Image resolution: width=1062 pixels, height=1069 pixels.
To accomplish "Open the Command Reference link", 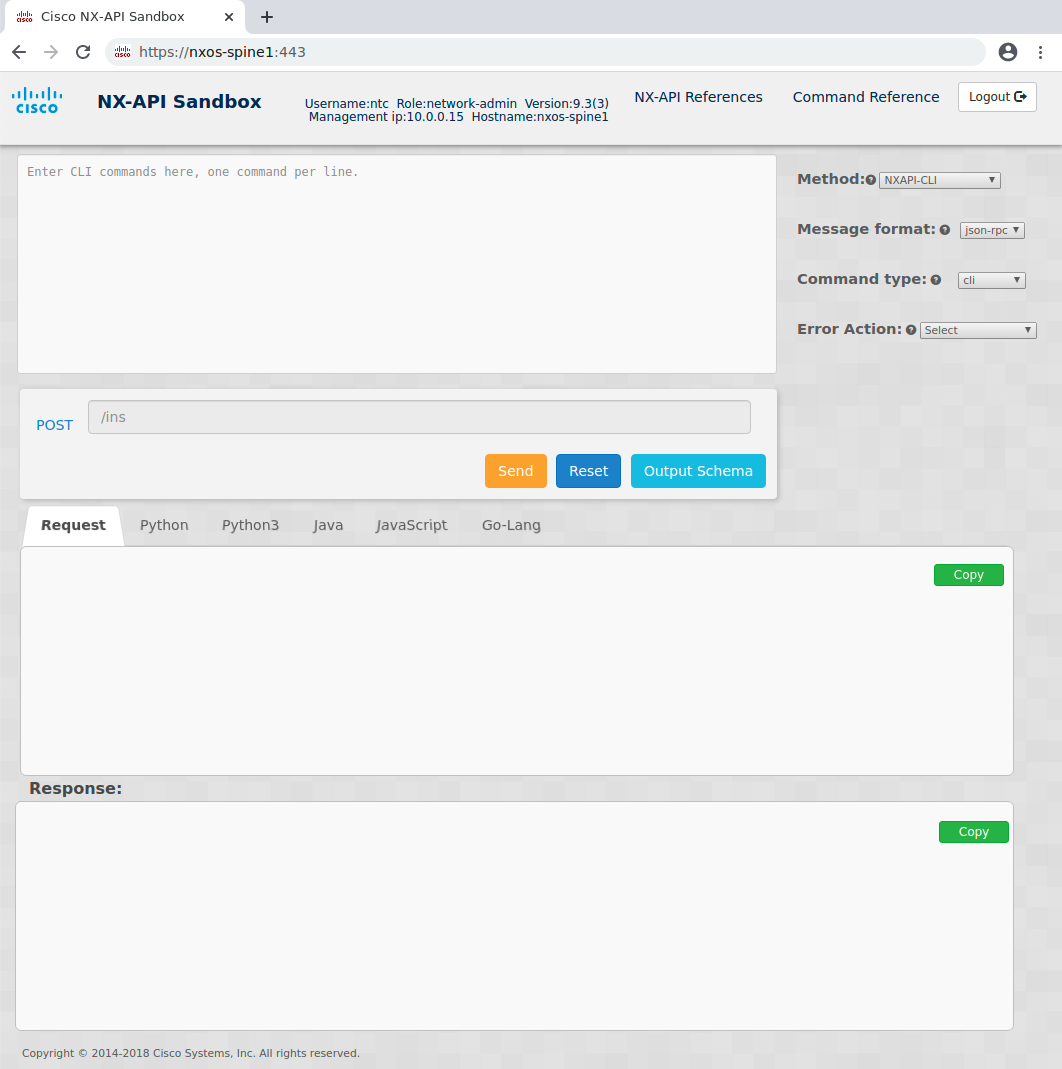I will tap(865, 97).
